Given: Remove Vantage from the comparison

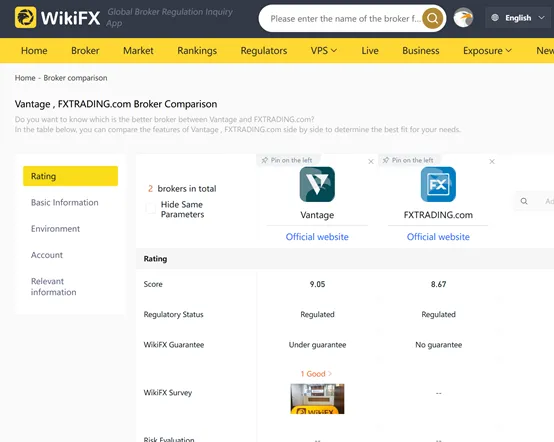Looking at the screenshot, I should pyautogui.click(x=371, y=161).
